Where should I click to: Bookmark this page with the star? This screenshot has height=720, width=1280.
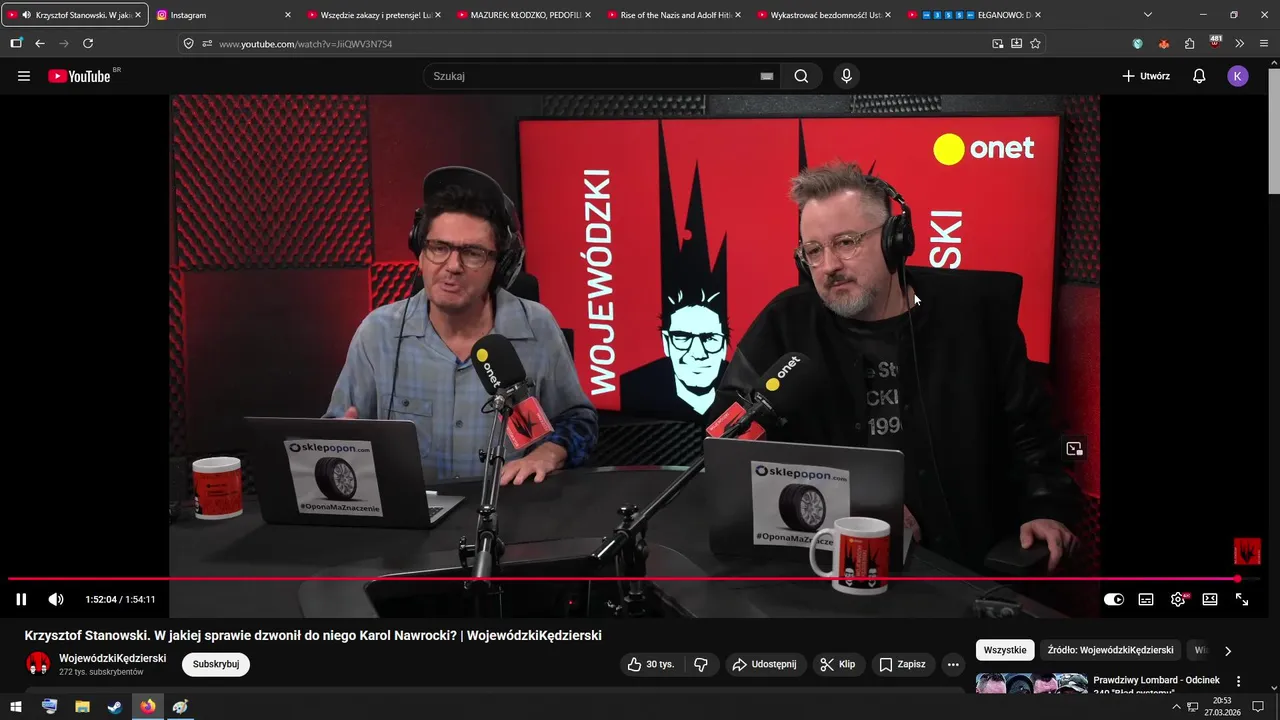pyautogui.click(x=1035, y=43)
